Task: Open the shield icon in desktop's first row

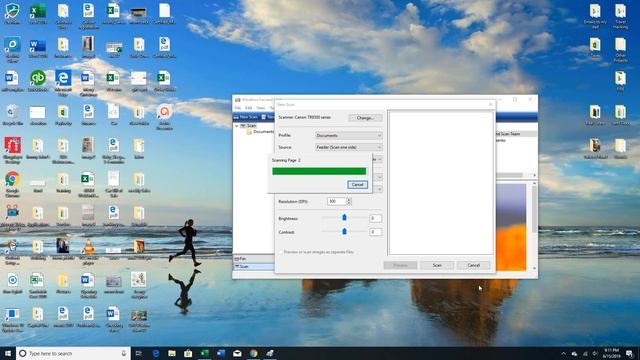Action: coord(12,14)
